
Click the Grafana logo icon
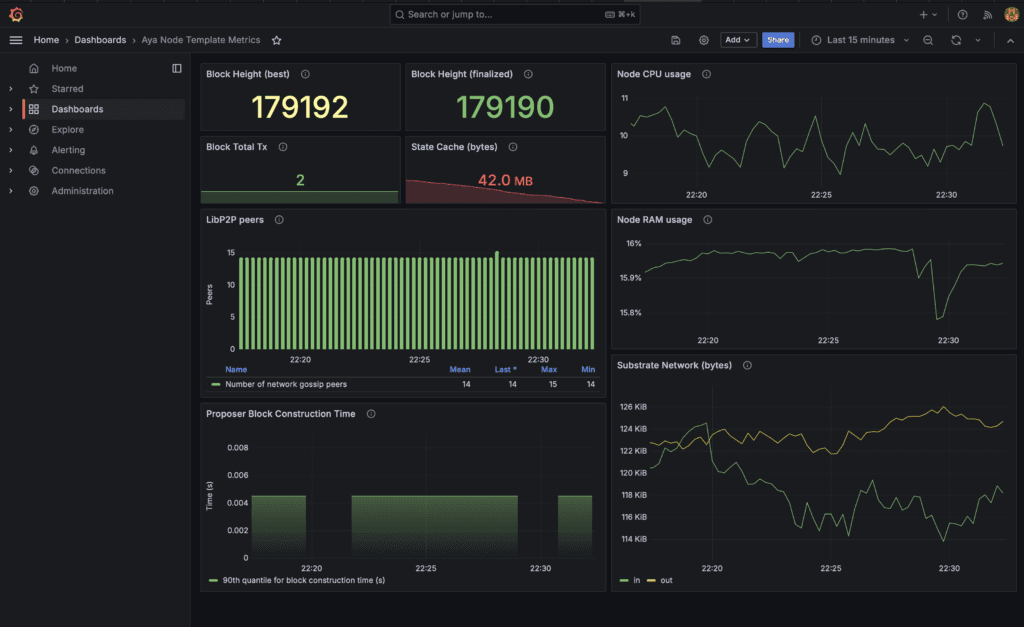[16, 14]
